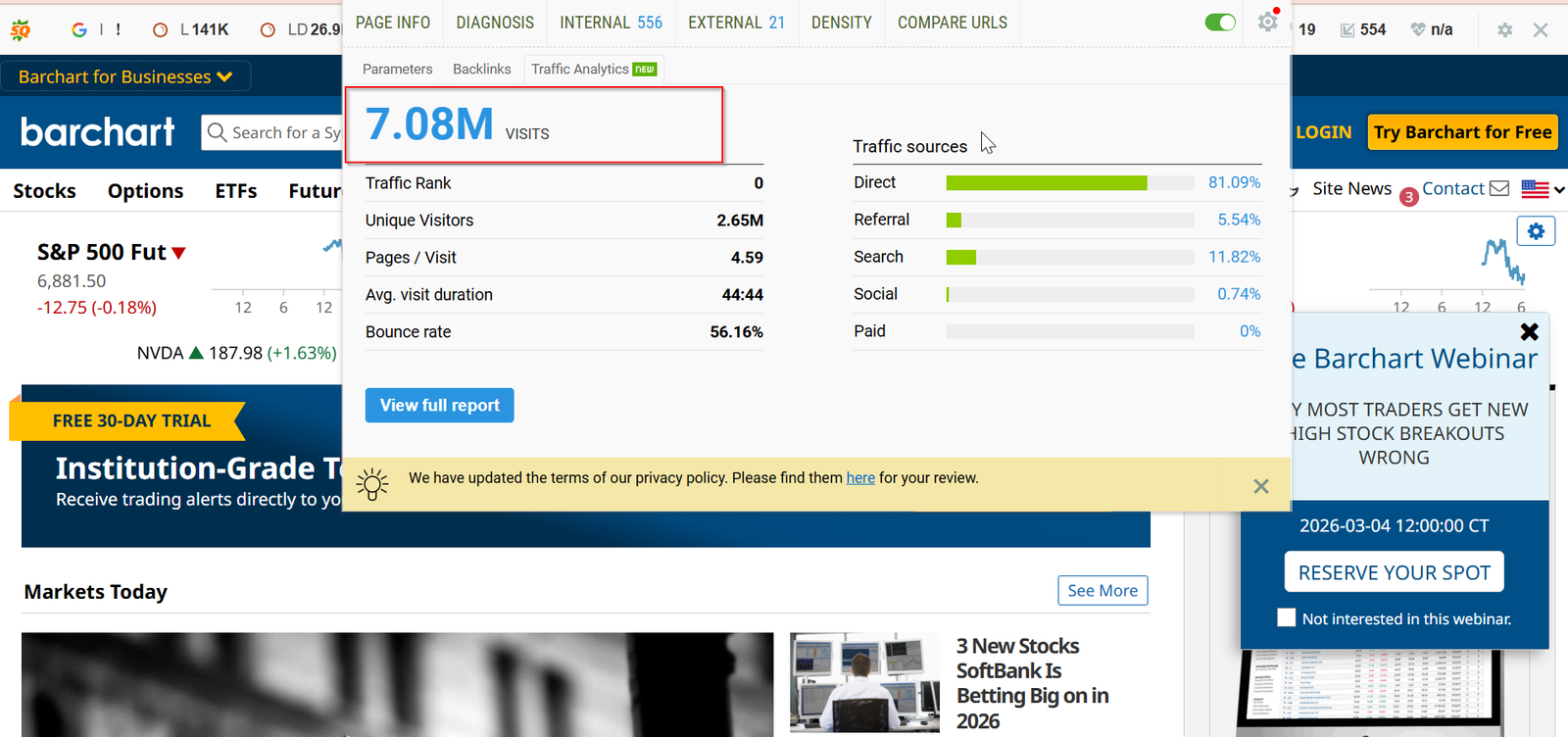Screen dimensions: 1568x737
Task: Open the EXTERNAL 21 tab
Action: click(736, 22)
